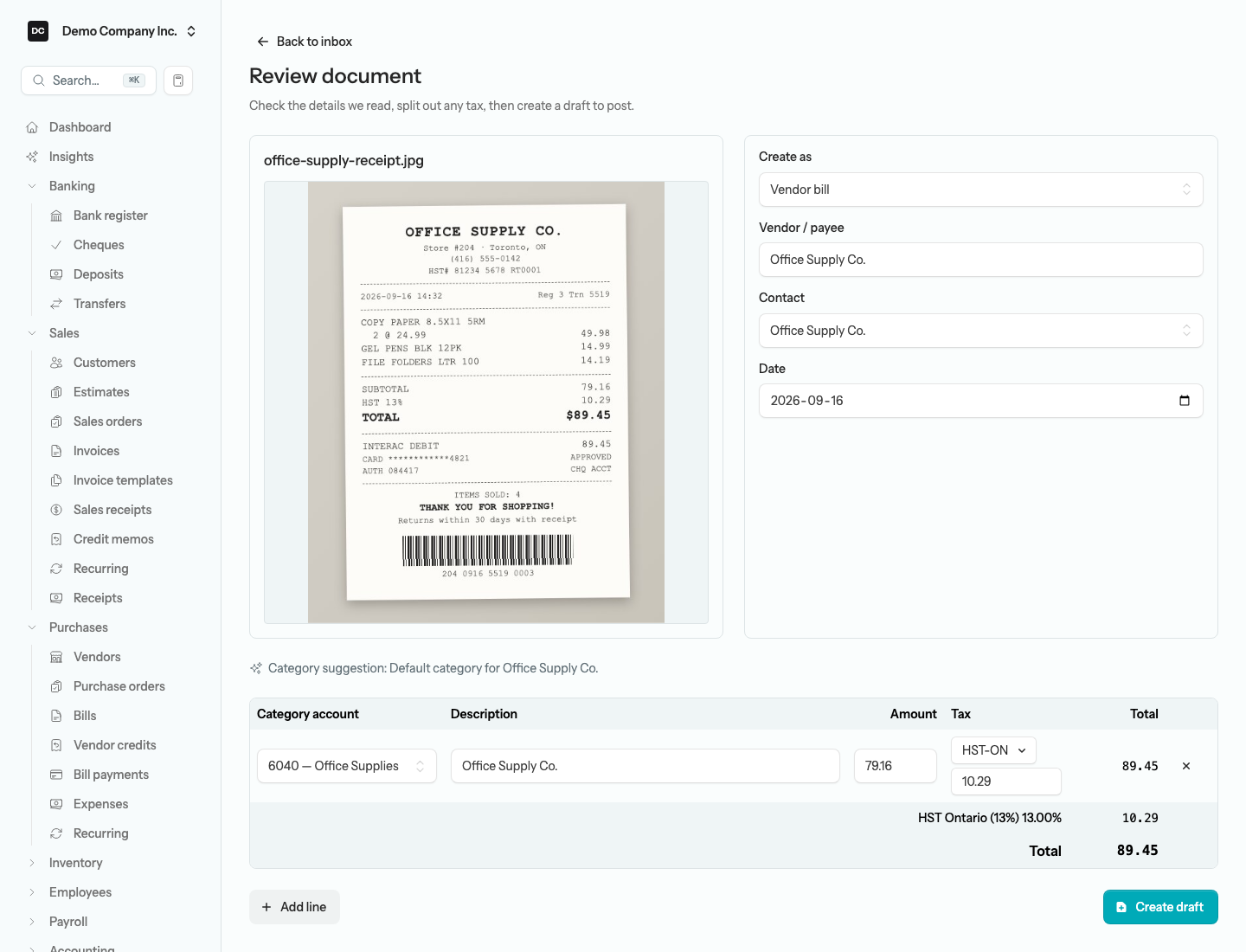Click the Bill payments card icon
Screen dimensions: 1246x952
click(56, 775)
